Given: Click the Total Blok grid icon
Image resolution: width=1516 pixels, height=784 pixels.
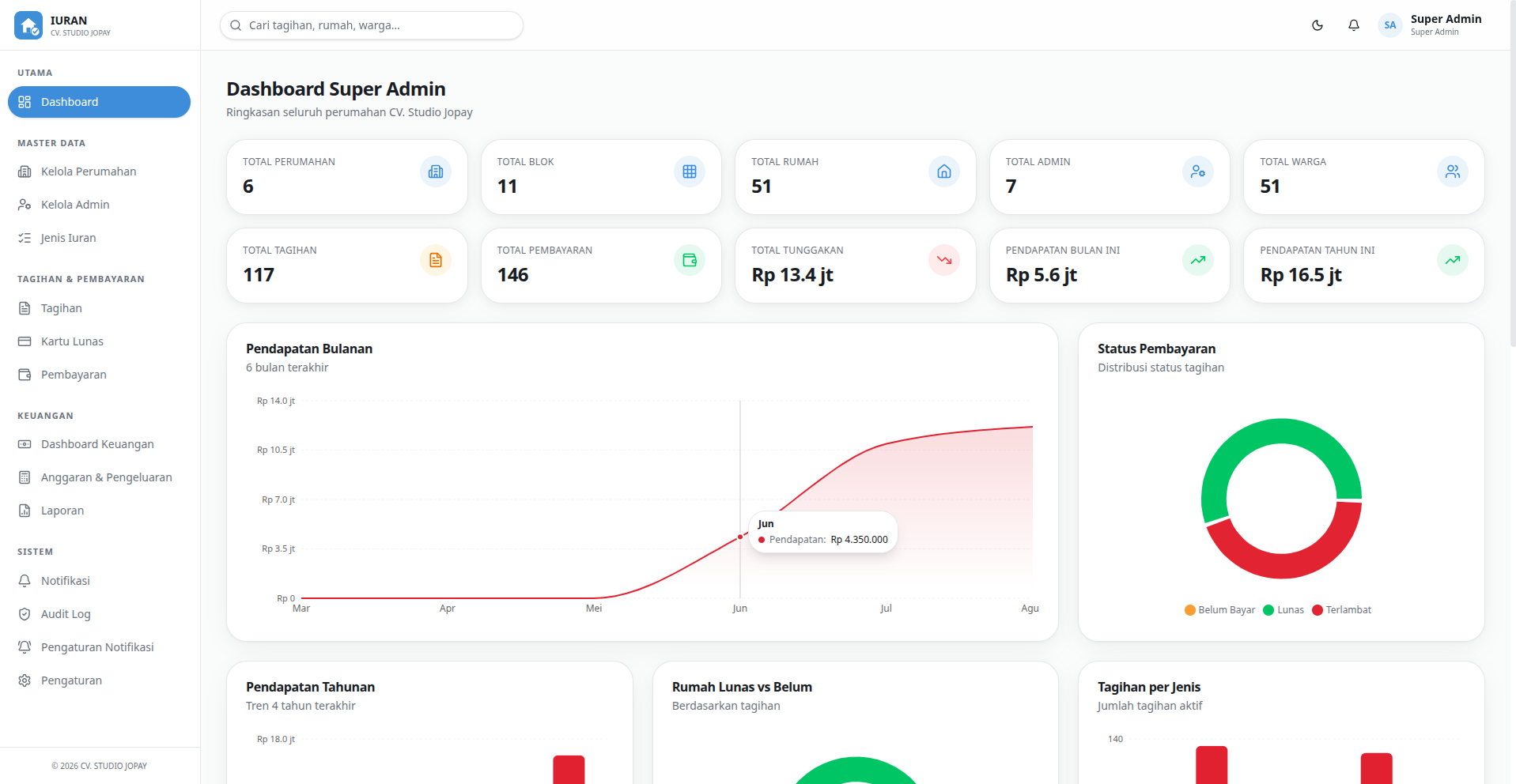Looking at the screenshot, I should pyautogui.click(x=690, y=171).
